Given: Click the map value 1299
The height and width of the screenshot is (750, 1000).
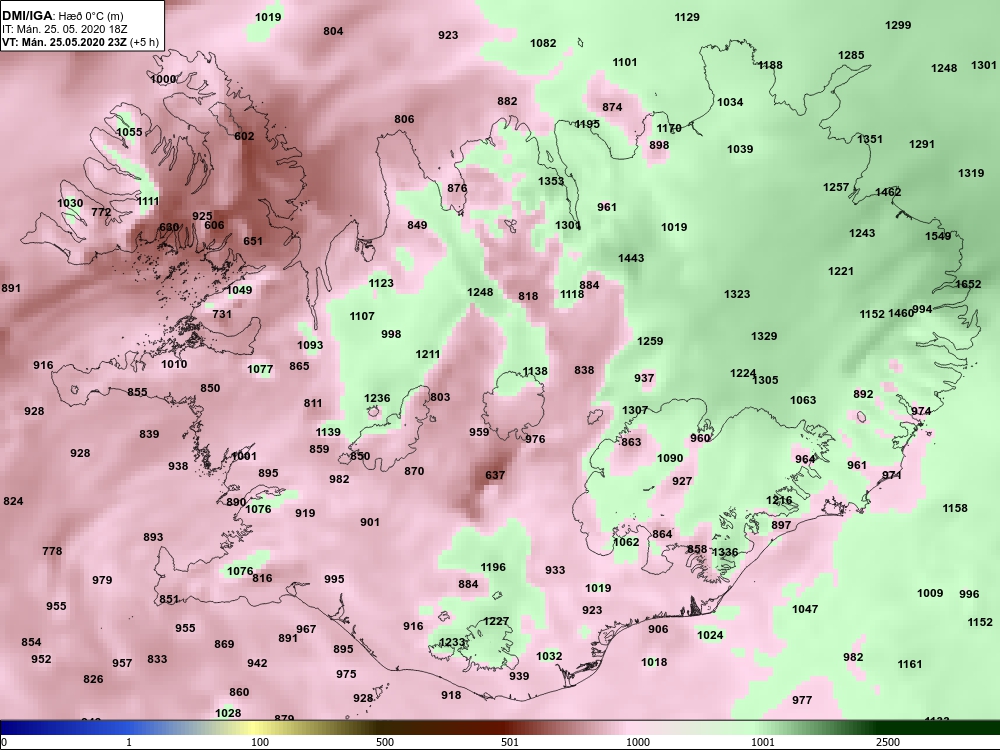Looking at the screenshot, I should [898, 25].
